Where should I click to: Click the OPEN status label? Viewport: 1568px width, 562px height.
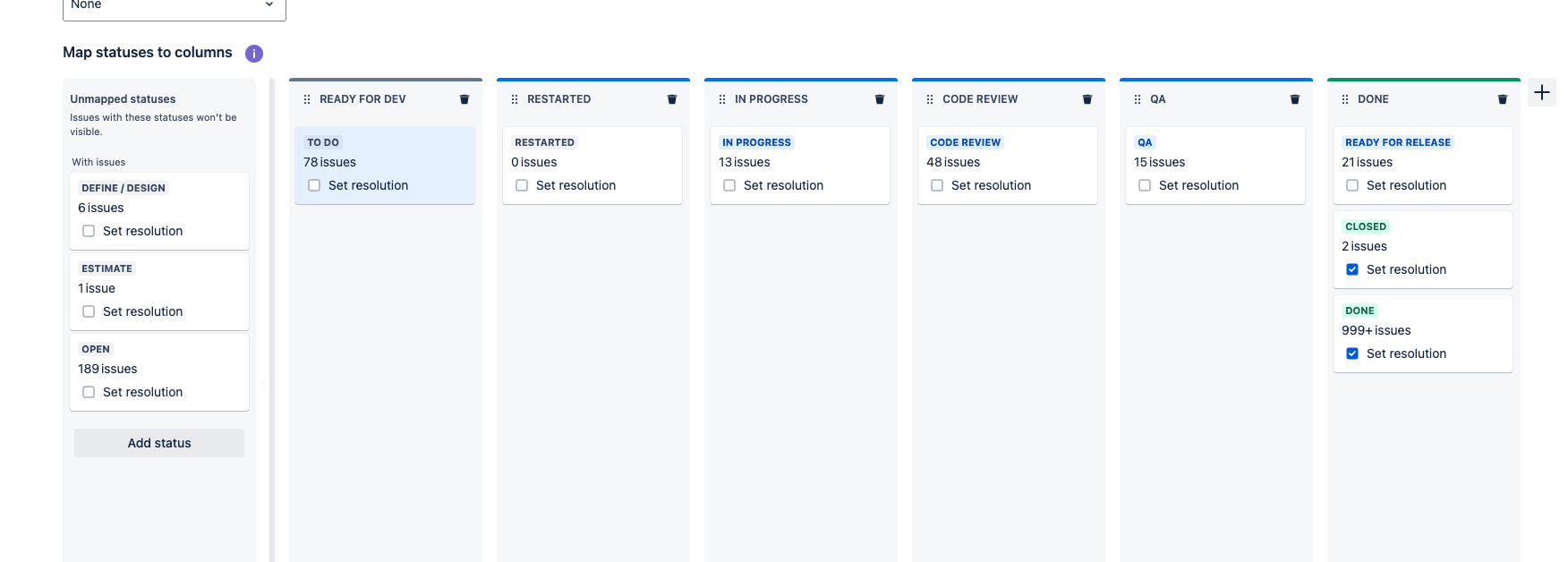[x=96, y=349]
